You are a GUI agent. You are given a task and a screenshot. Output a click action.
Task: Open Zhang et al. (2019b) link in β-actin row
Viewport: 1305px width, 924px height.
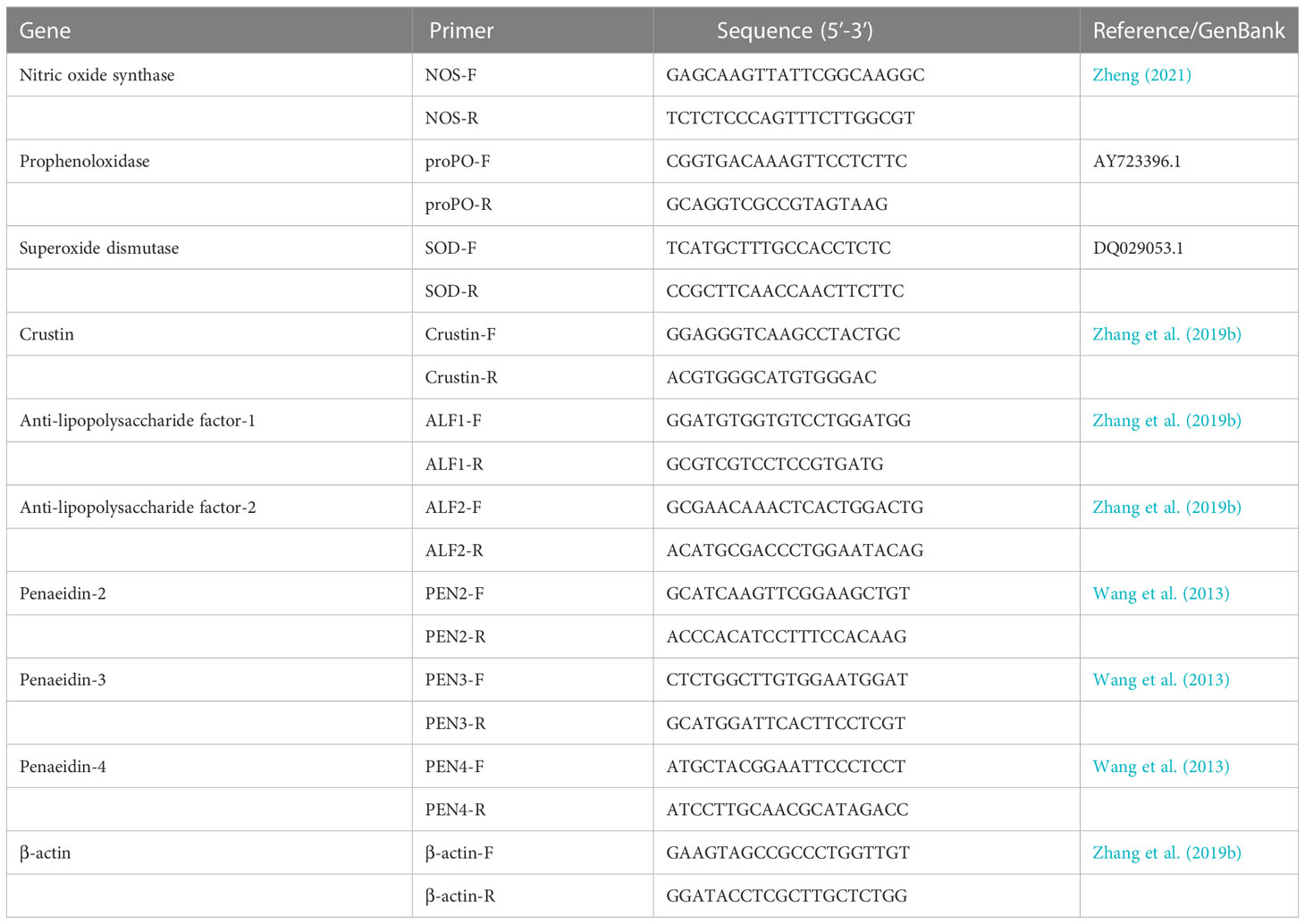click(x=1166, y=853)
